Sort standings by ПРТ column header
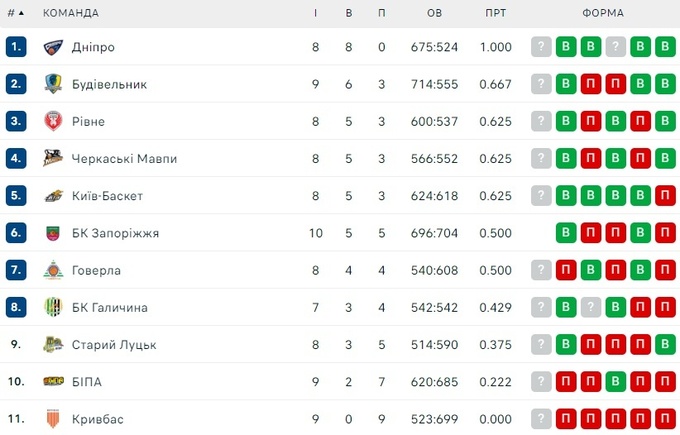680x435 pixels. pyautogui.click(x=495, y=13)
